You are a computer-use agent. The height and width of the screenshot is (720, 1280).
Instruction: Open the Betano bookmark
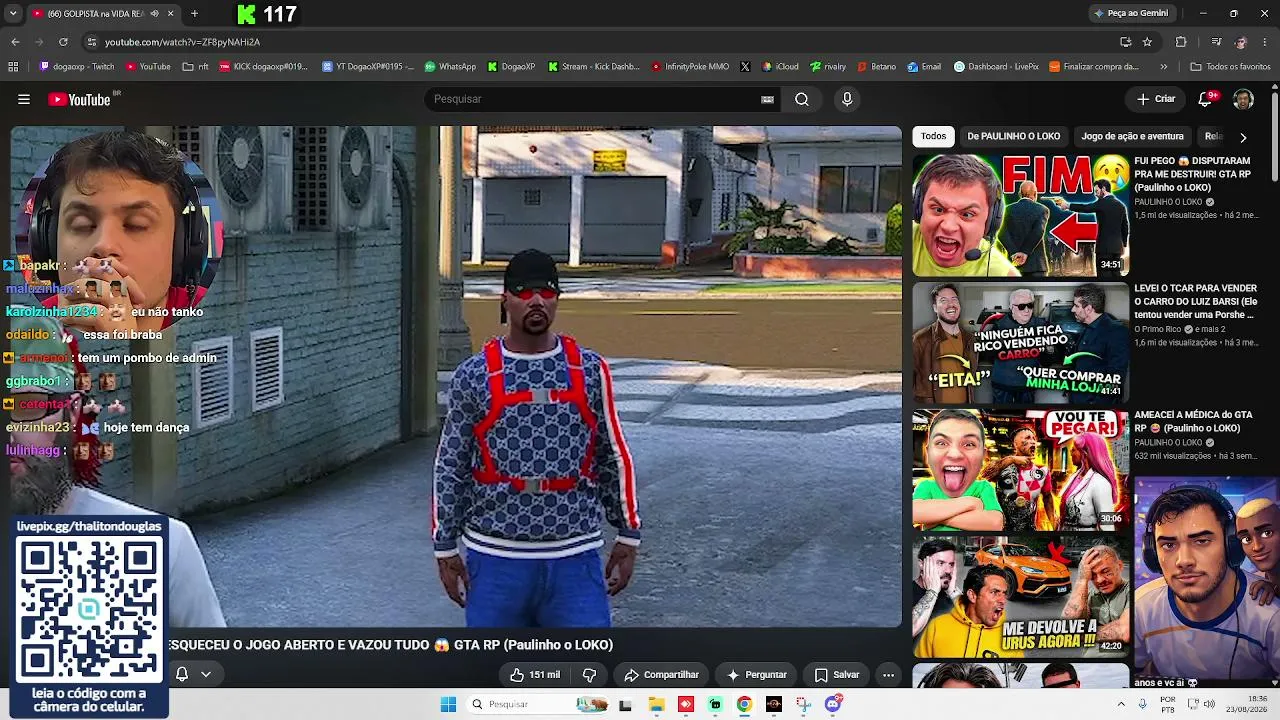[x=877, y=67]
